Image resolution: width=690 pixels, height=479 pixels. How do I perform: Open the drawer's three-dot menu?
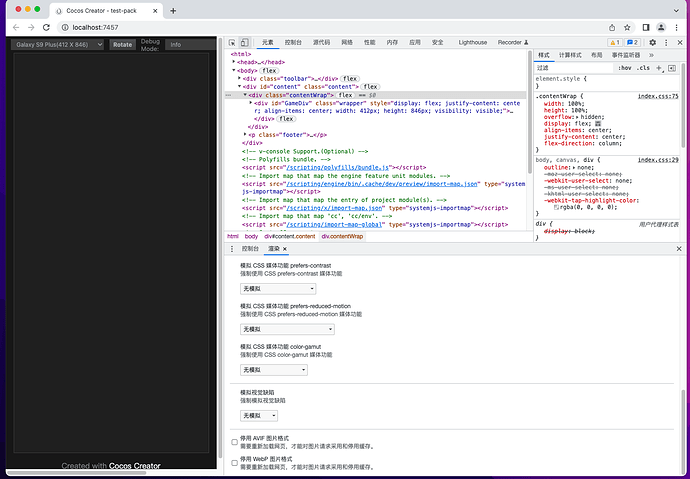point(231,248)
